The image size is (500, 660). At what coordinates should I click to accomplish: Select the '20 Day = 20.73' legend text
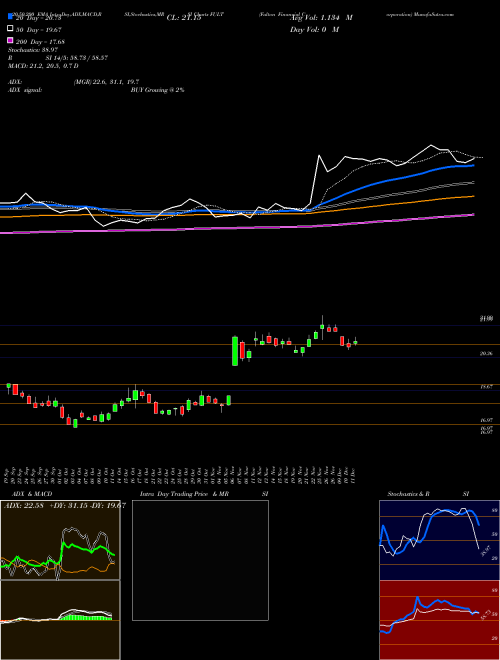(x=38, y=18)
